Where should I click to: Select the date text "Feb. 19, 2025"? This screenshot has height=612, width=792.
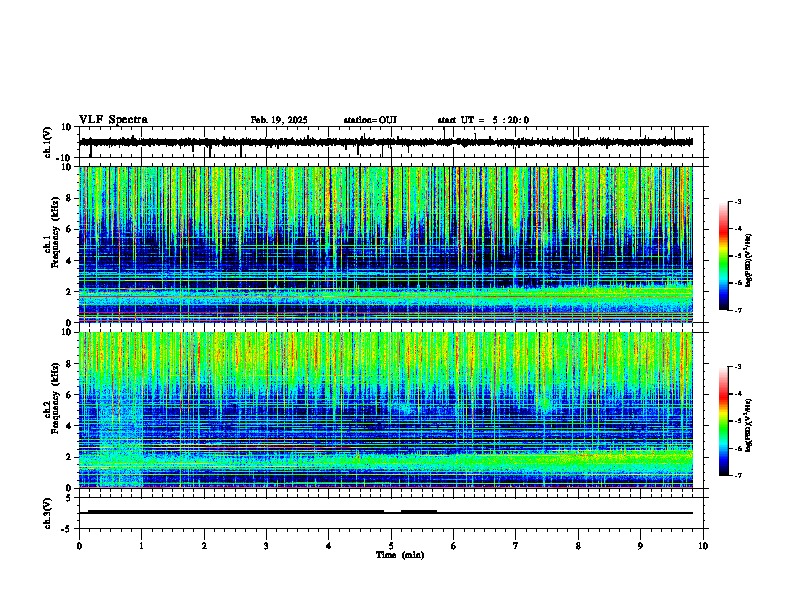[279, 120]
